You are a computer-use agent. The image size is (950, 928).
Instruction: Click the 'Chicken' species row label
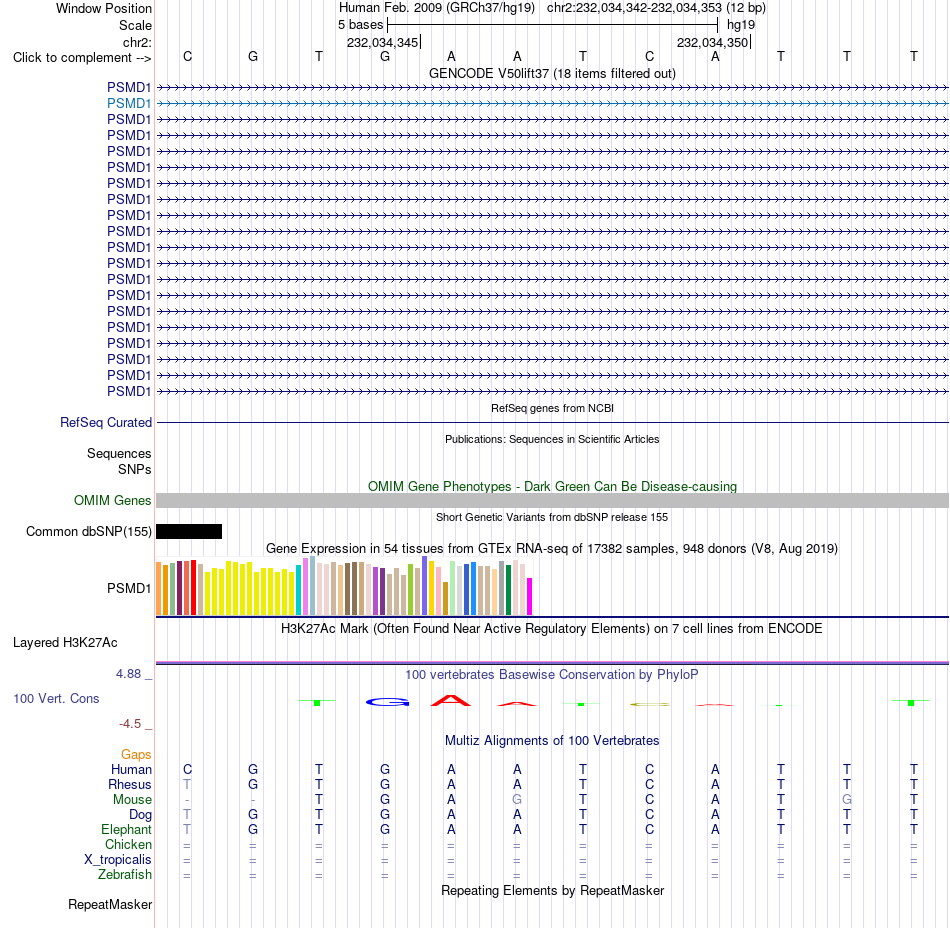coord(128,845)
